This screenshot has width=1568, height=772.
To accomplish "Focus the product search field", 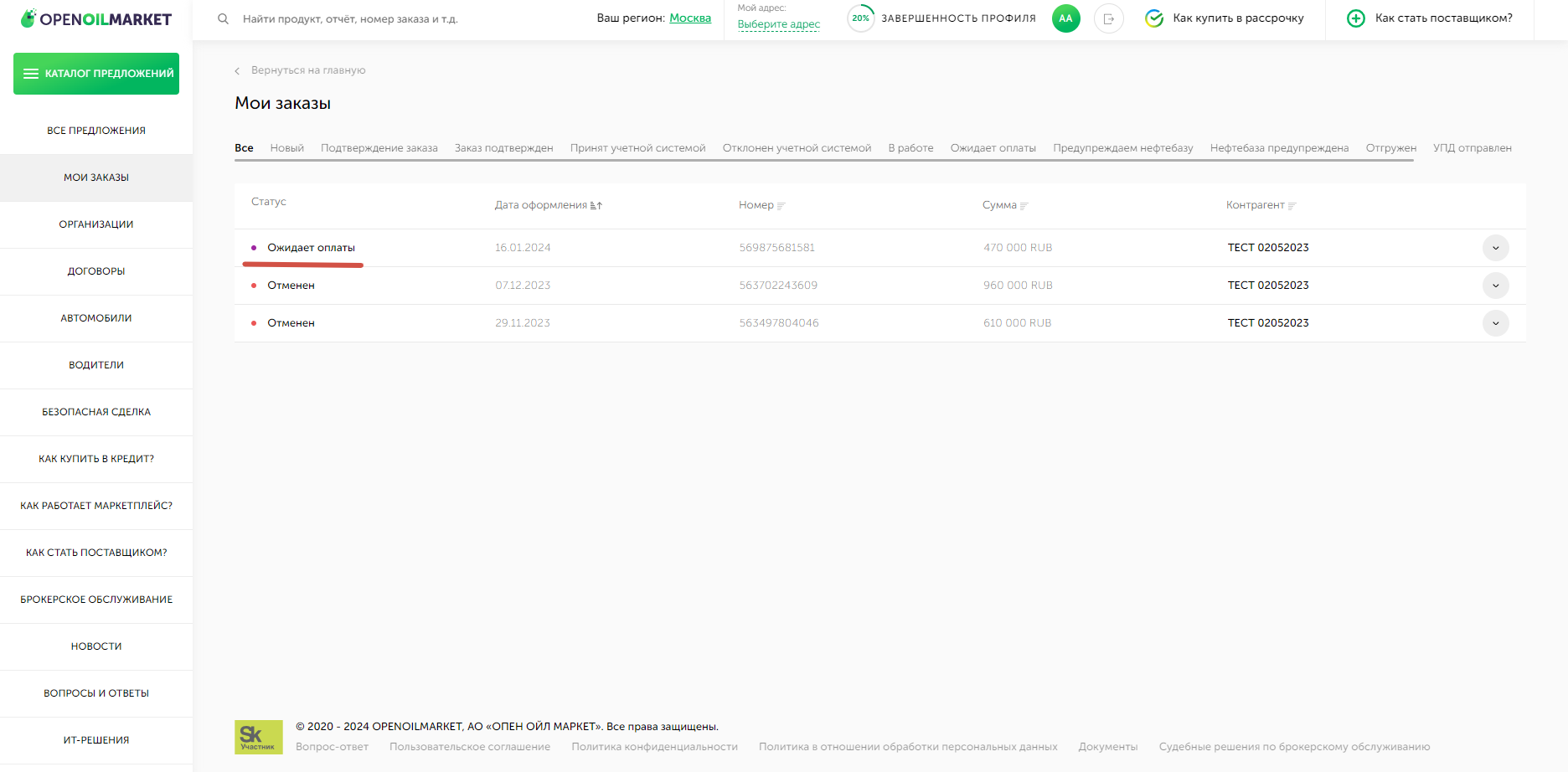I will [350, 18].
